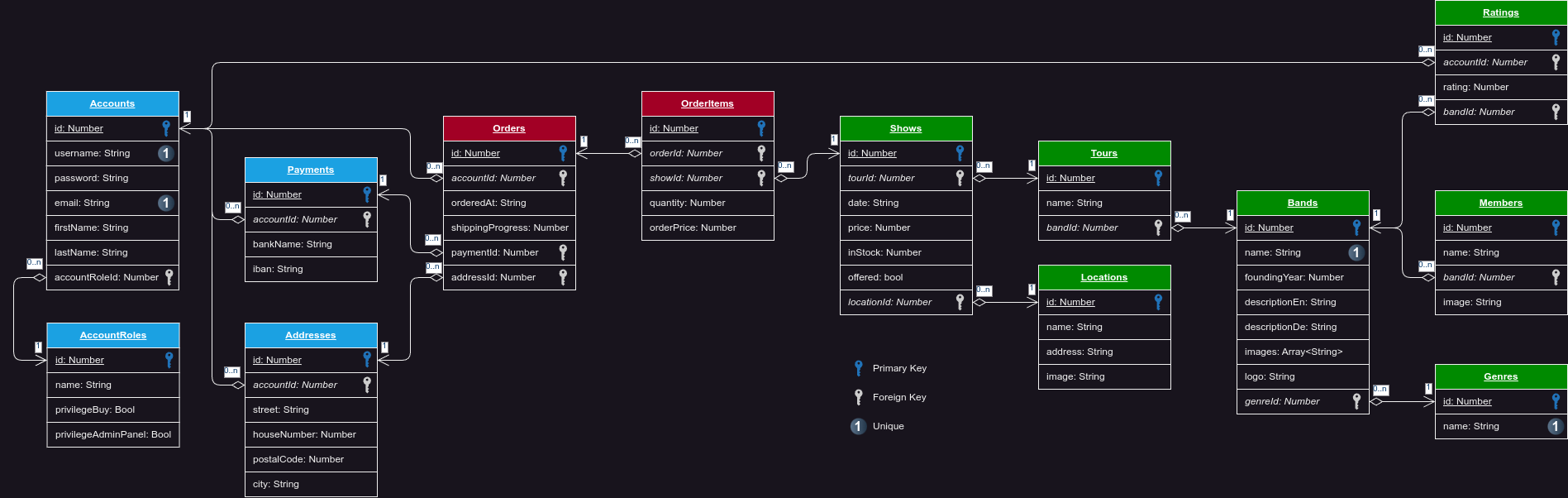Screen dimensions: 1568x498
Task: Click the unique badge next to email: String
Action: (165, 203)
